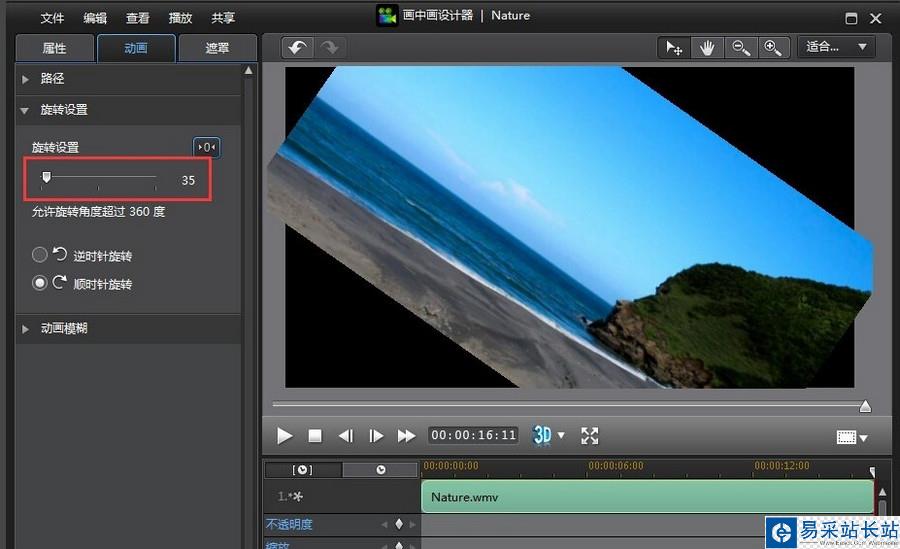Click the left panel scroll up arrow

click(x=249, y=70)
